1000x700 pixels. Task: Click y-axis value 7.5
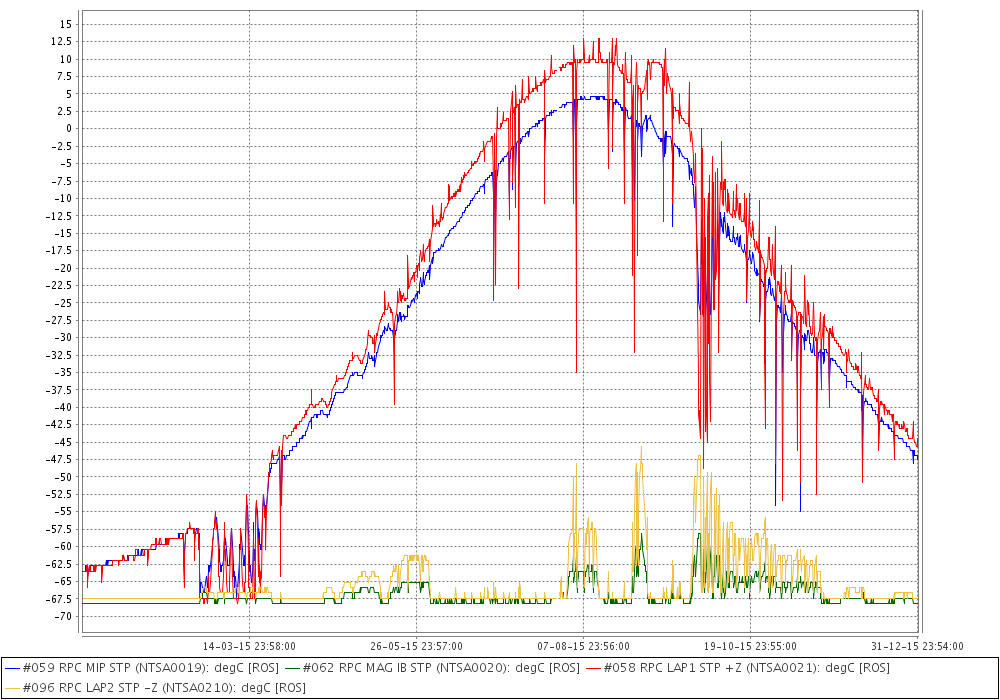[64, 77]
